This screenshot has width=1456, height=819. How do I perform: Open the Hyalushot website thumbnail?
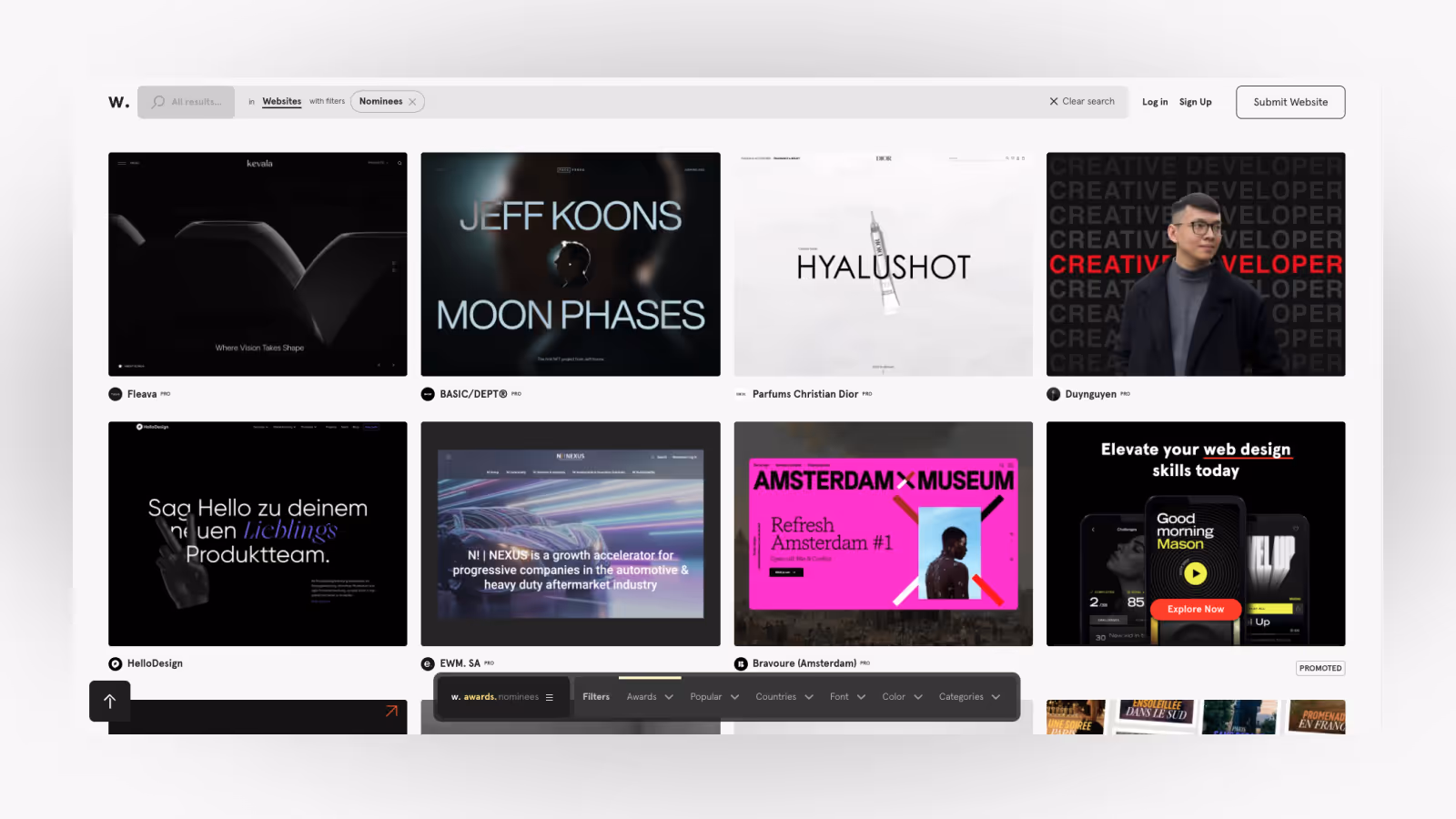tap(883, 264)
